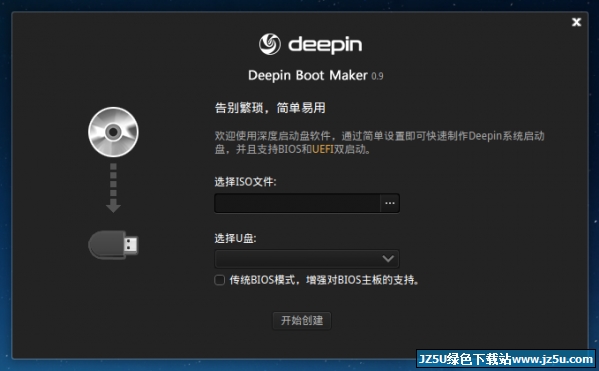Click the 开始创建 start button
The image size is (599, 371).
pyautogui.click(x=302, y=320)
